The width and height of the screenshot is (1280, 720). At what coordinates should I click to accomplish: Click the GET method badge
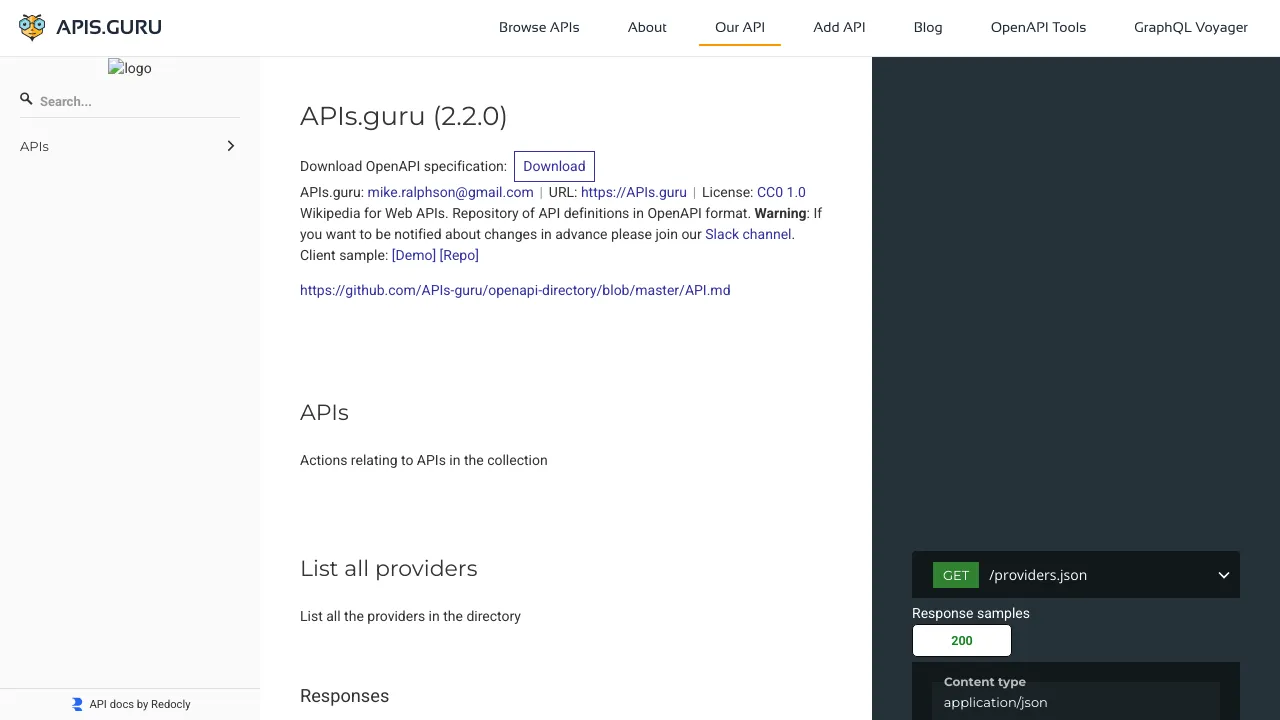956,575
